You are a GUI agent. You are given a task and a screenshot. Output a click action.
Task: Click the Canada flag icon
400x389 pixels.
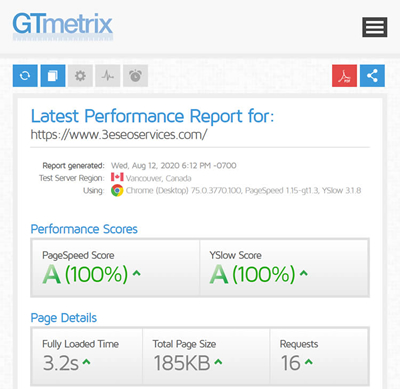pos(117,177)
